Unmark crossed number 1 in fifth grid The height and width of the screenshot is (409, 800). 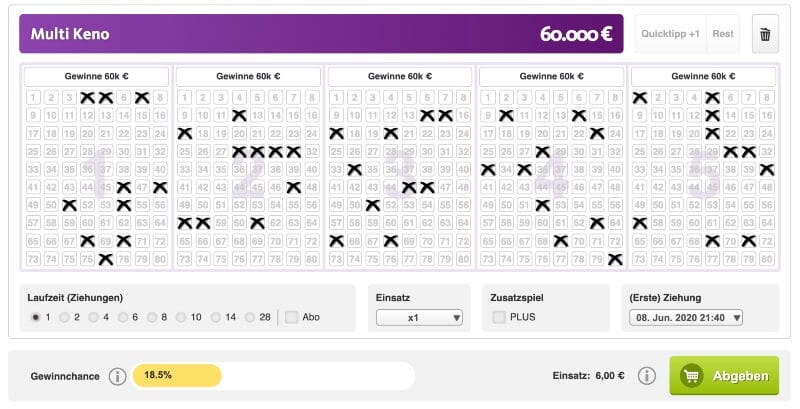pyautogui.click(x=640, y=97)
